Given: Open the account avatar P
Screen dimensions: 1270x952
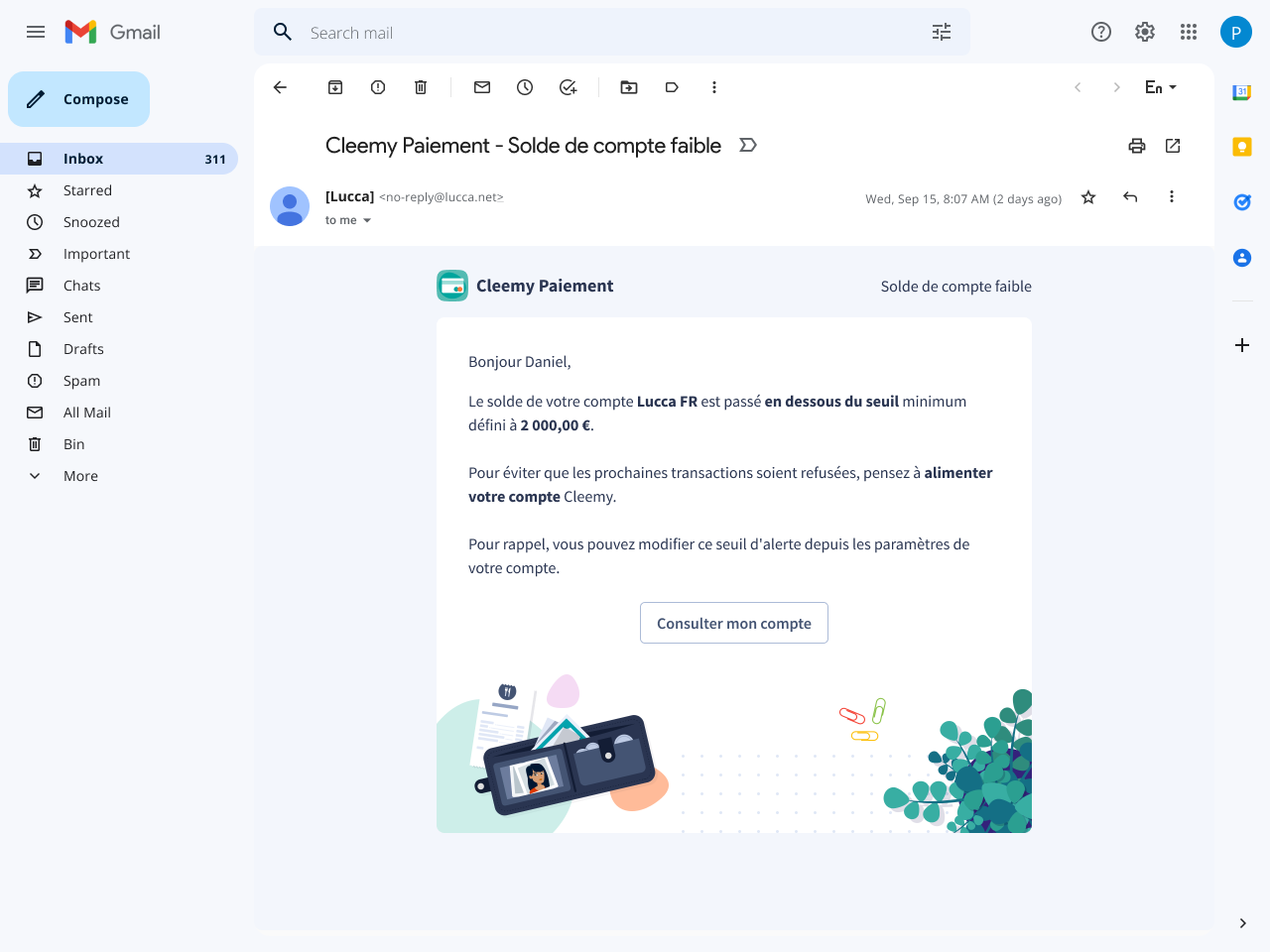Looking at the screenshot, I should [x=1236, y=32].
